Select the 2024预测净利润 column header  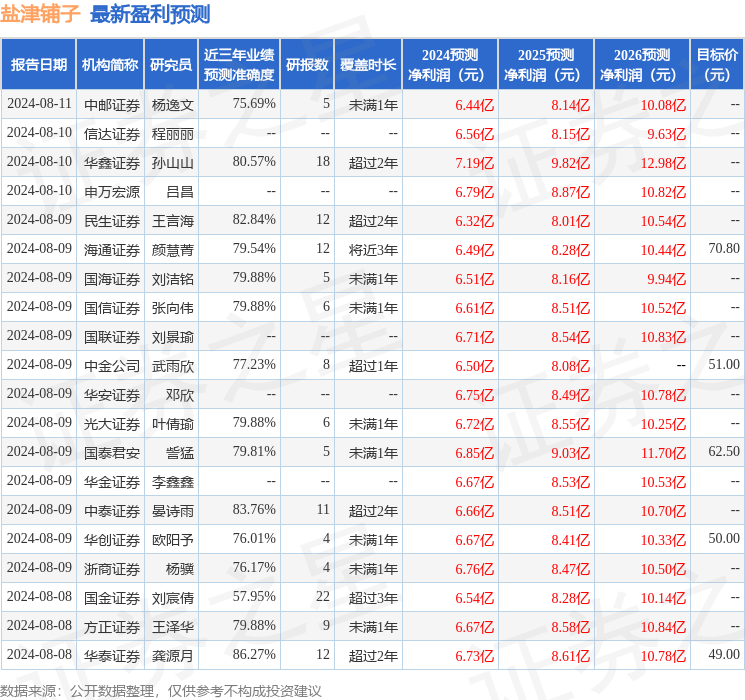[x=450, y=65]
